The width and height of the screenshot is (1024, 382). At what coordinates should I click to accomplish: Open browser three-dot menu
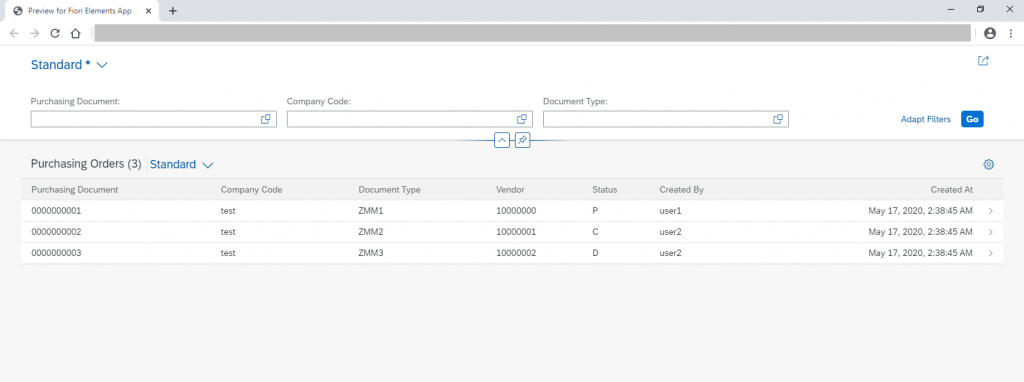click(1011, 33)
